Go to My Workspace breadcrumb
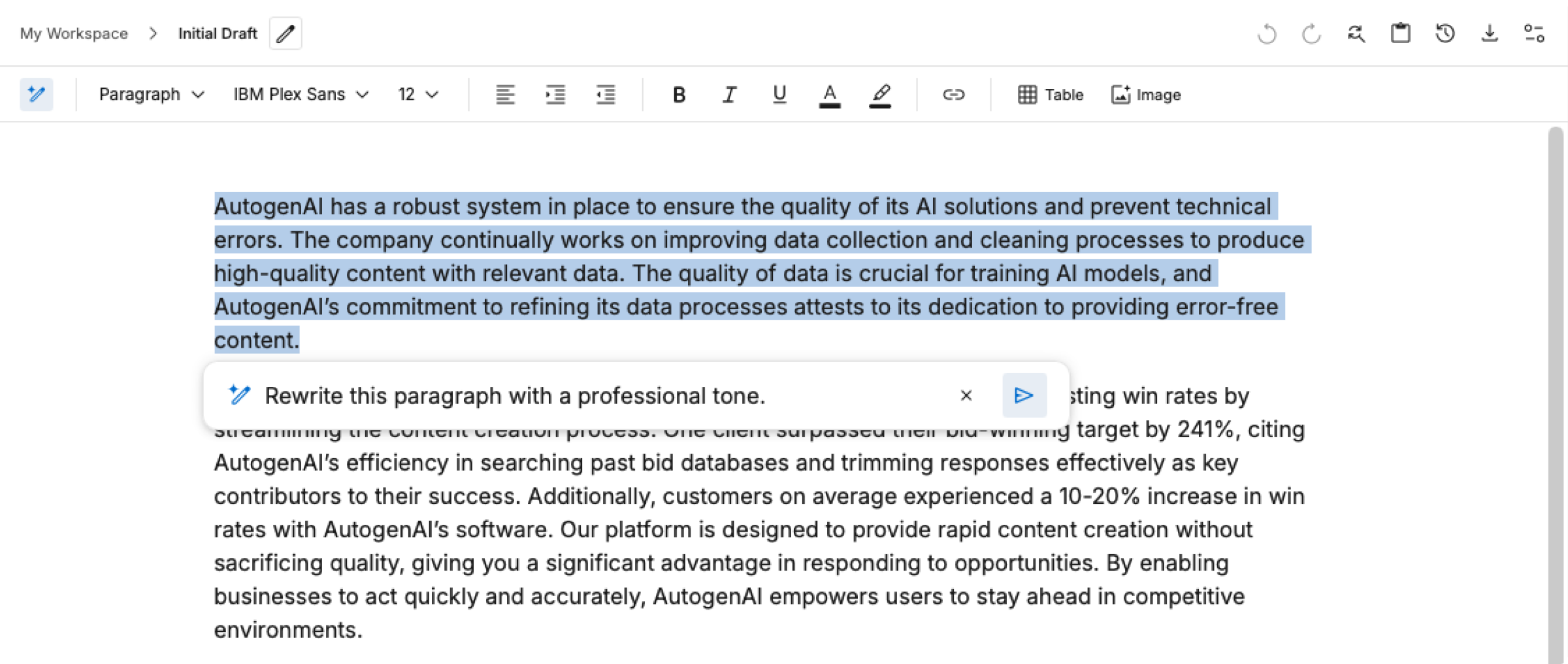1568x664 pixels. coord(74,33)
